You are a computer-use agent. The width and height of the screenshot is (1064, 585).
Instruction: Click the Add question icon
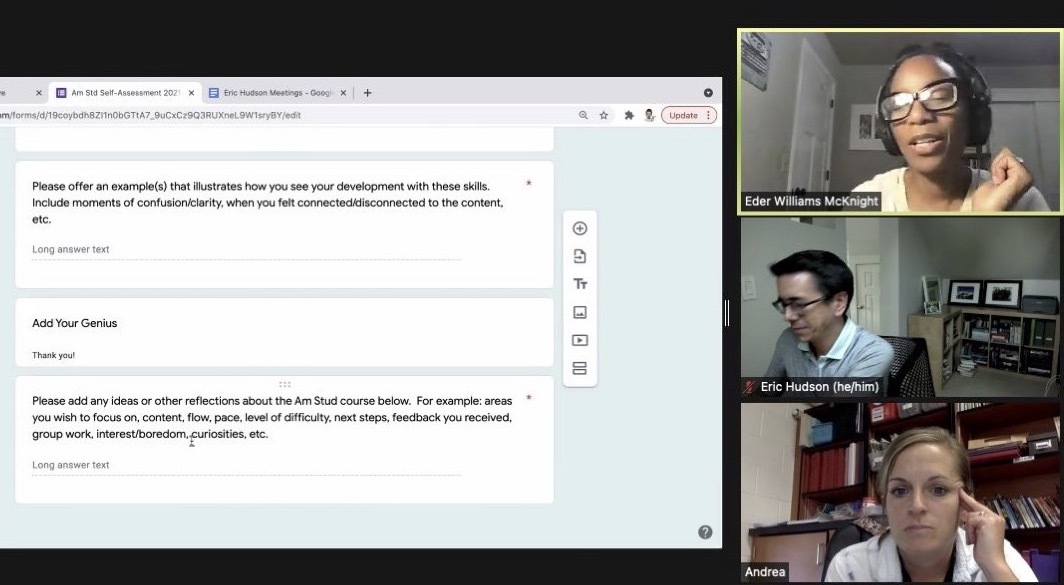[x=579, y=228]
